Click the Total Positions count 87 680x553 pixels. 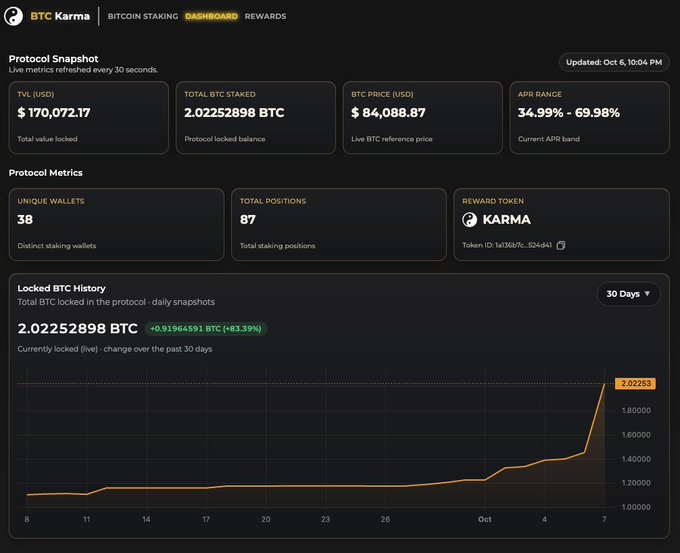pos(248,219)
